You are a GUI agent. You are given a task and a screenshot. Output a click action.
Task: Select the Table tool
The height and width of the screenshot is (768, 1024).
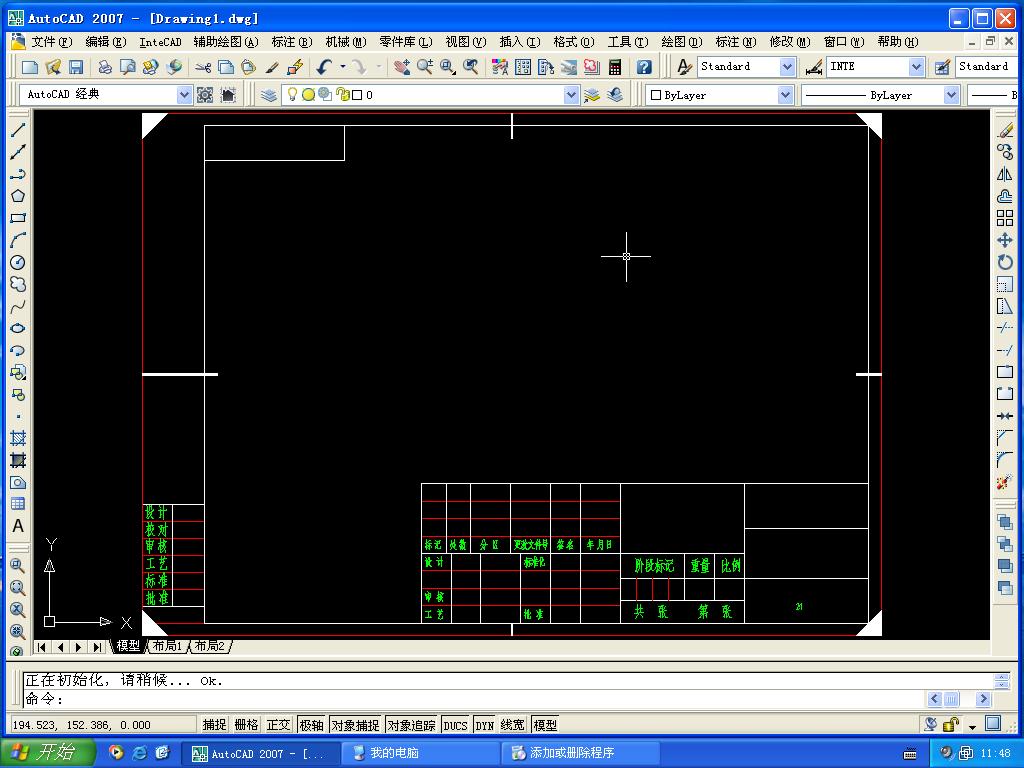pos(18,504)
